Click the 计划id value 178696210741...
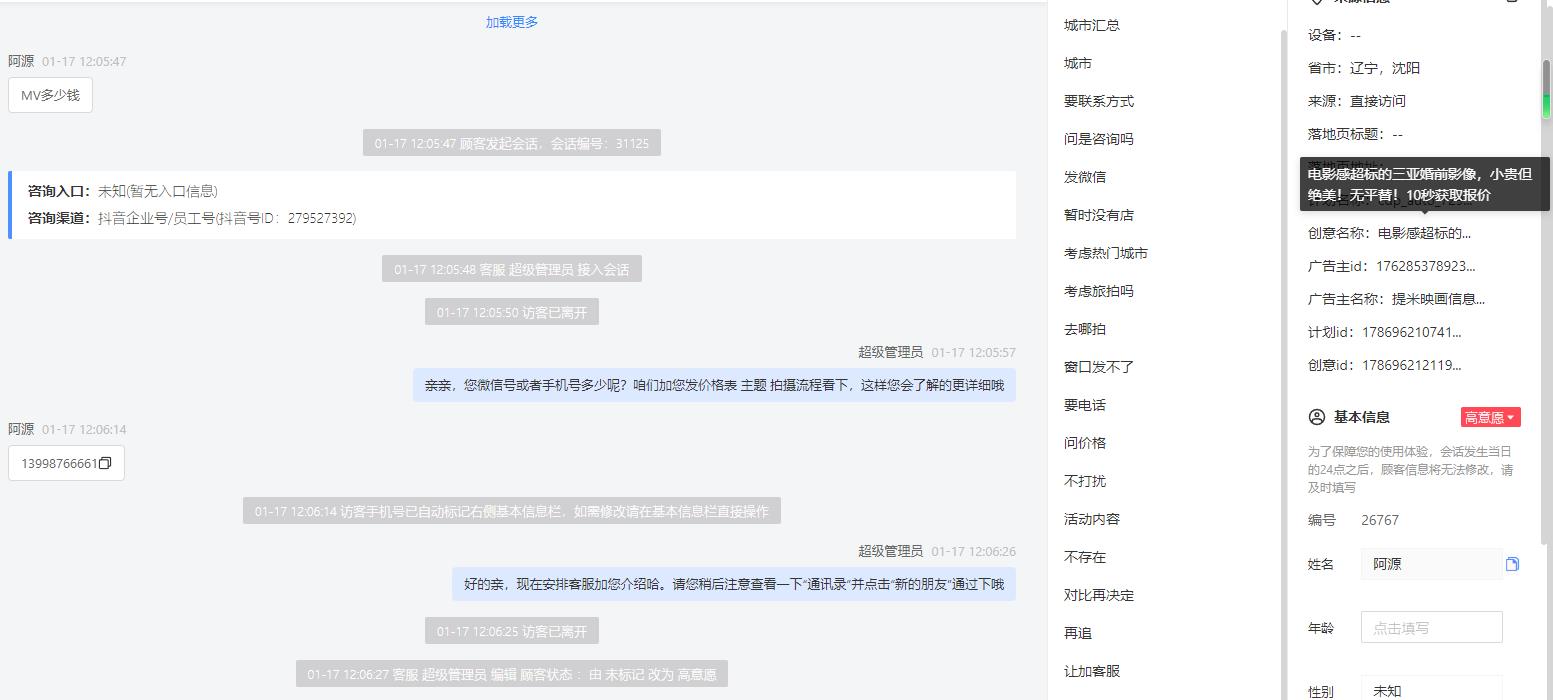Screen dimensions: 1553x700 [x=1411, y=332]
